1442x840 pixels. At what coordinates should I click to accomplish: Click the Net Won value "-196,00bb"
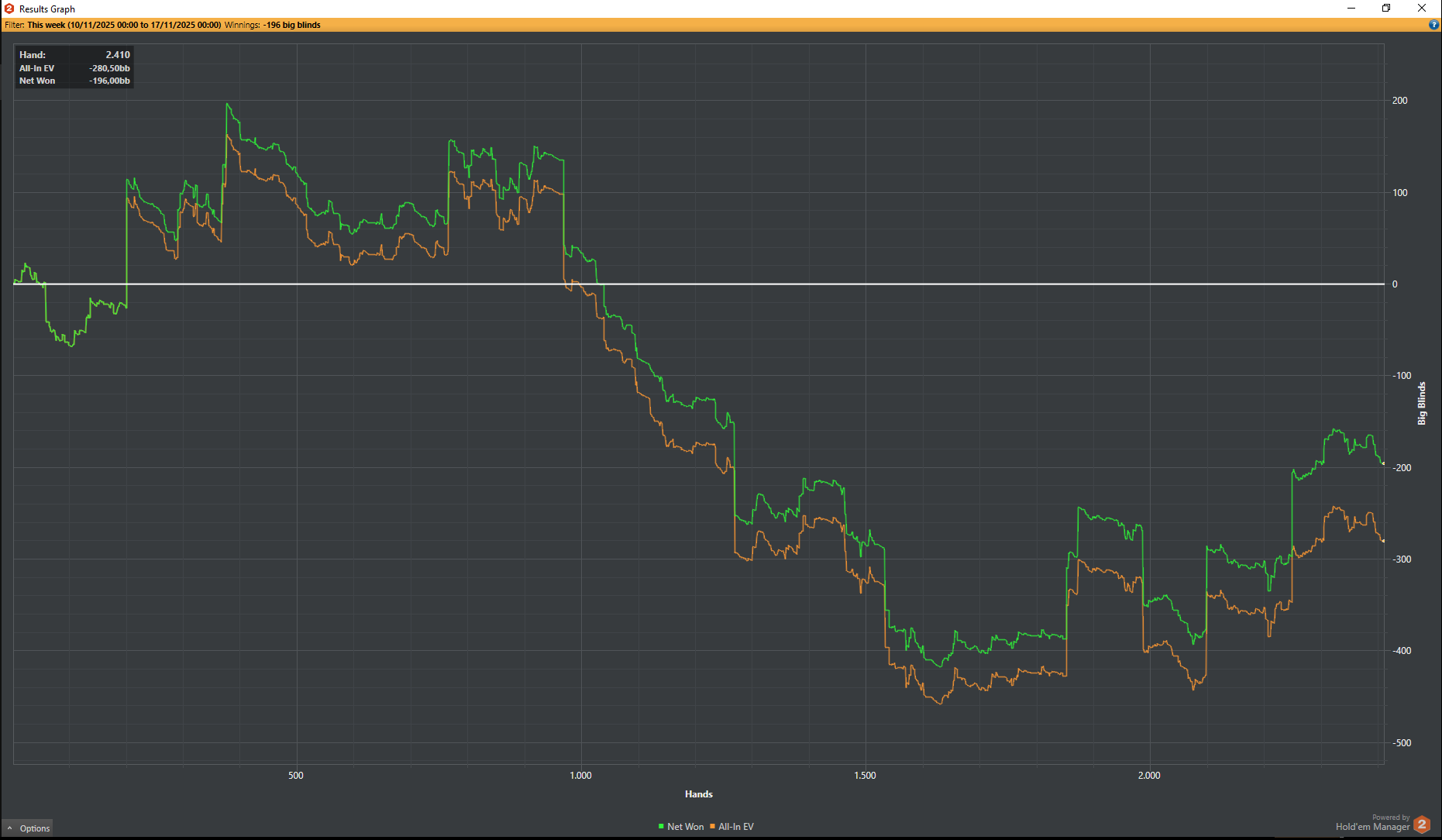[109, 81]
